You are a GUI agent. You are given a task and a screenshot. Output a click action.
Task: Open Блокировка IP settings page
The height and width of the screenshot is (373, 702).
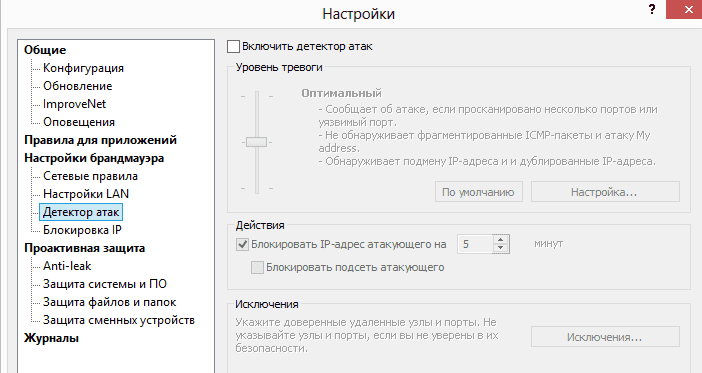coord(82,230)
